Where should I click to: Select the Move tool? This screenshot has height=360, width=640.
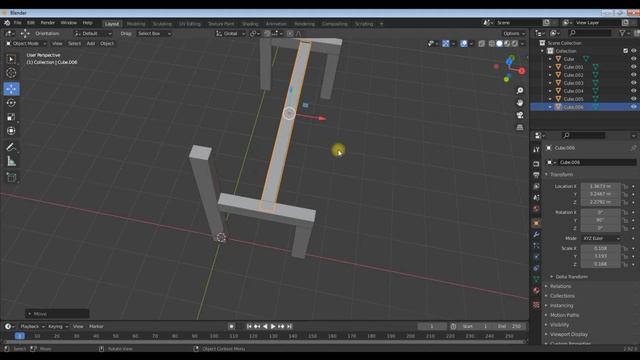tap(11, 89)
